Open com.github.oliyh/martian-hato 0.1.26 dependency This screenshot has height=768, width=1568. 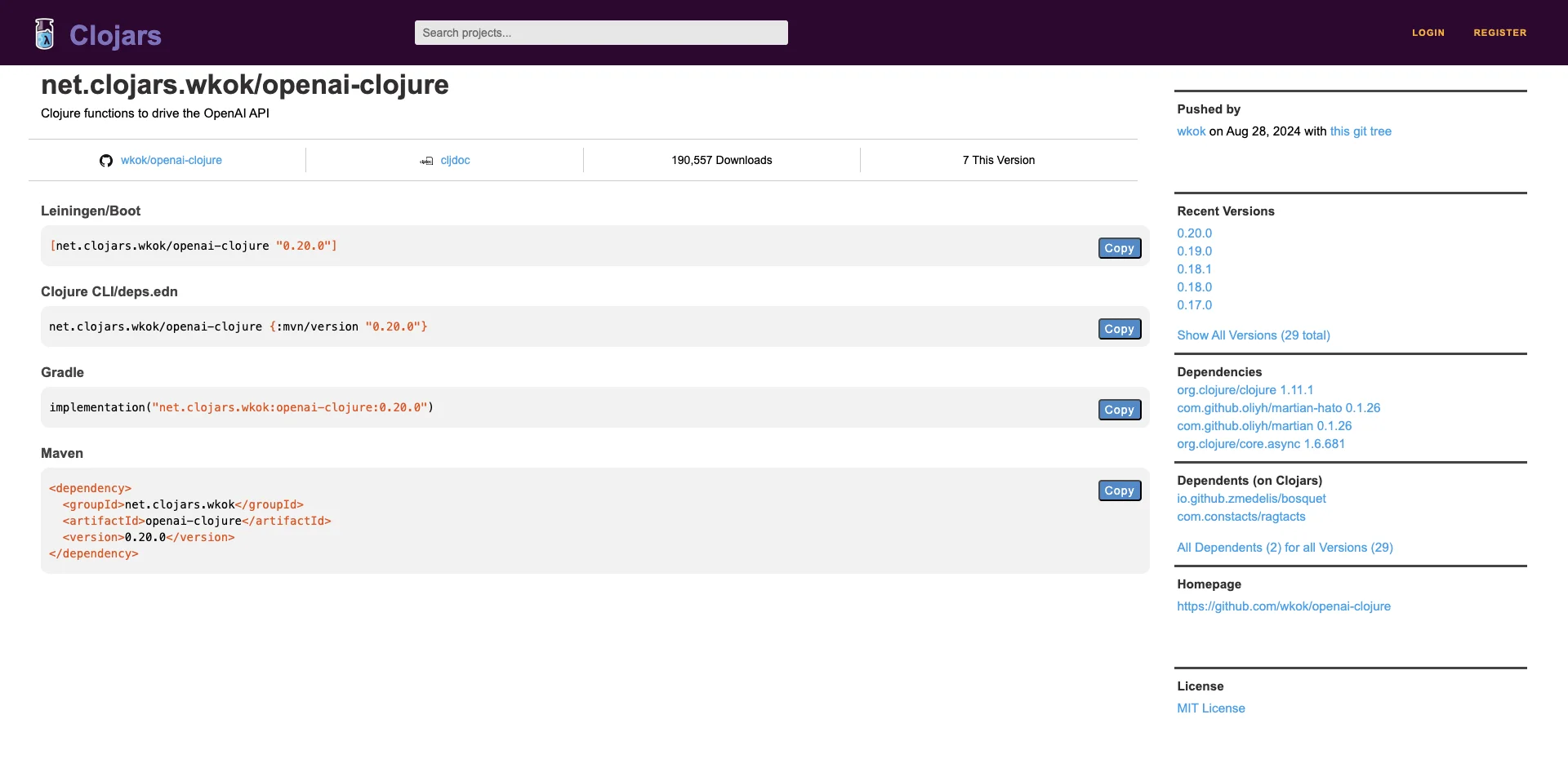(x=1279, y=408)
